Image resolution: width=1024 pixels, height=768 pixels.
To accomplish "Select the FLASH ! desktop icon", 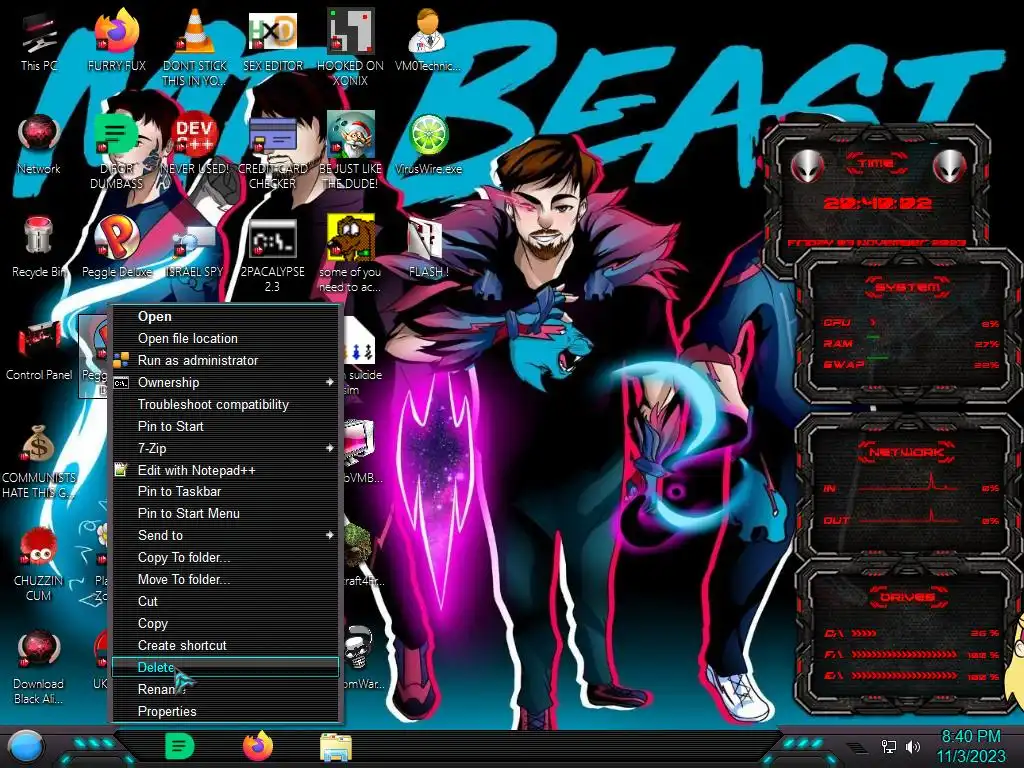I will (x=428, y=248).
